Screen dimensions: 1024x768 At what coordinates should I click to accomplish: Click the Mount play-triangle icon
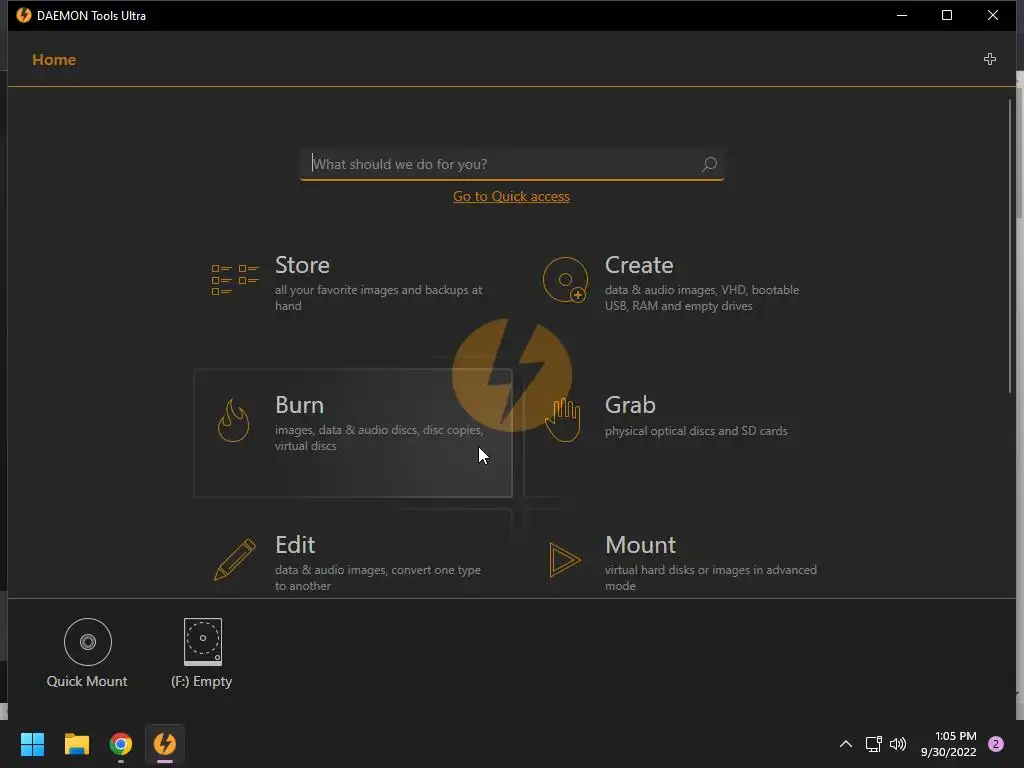pos(565,560)
